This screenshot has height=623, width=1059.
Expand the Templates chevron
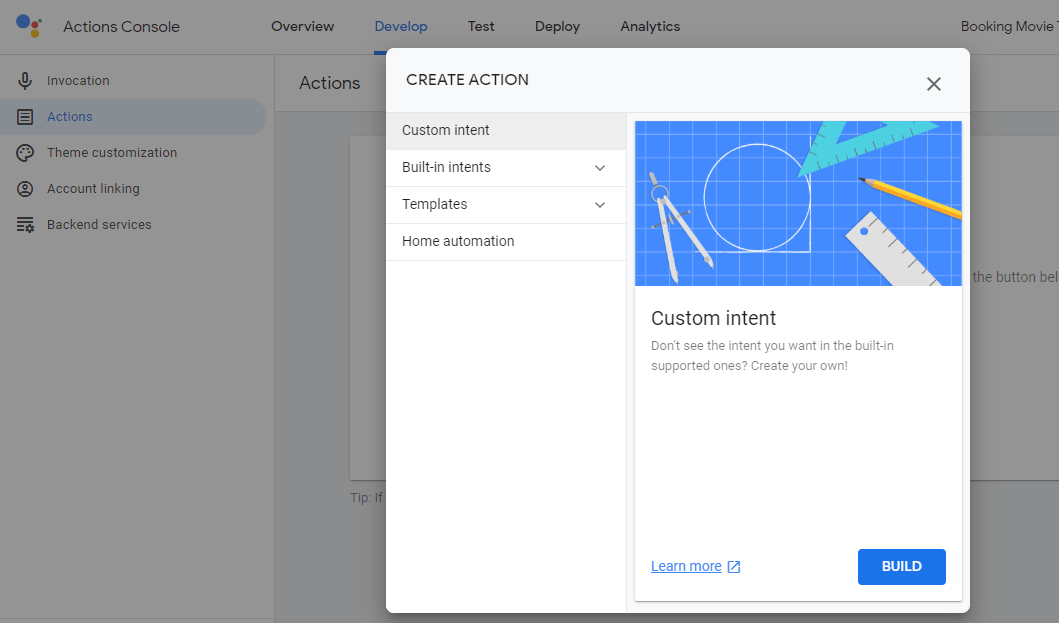click(600, 205)
